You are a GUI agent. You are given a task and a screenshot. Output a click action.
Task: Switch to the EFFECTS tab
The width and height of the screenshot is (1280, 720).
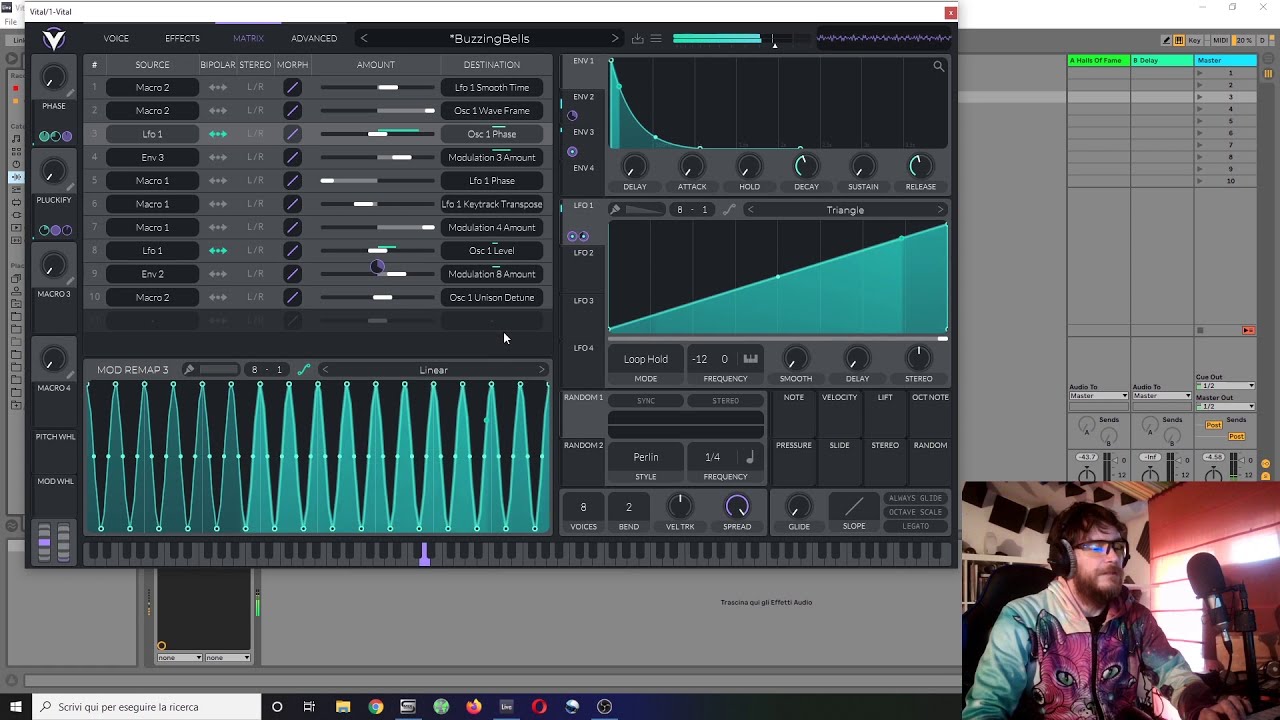pyautogui.click(x=182, y=39)
